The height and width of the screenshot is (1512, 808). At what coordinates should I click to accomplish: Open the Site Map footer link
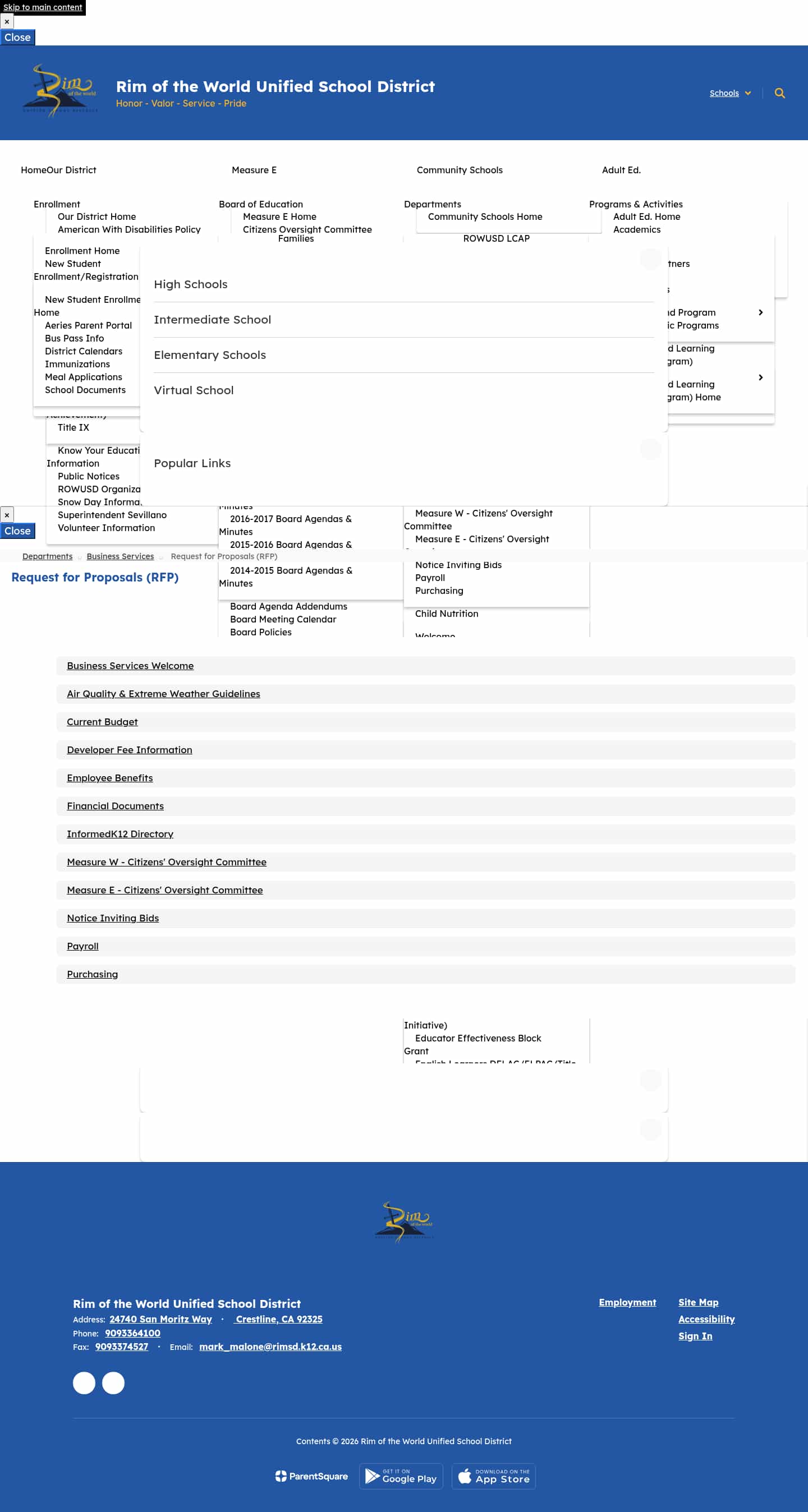(698, 1302)
